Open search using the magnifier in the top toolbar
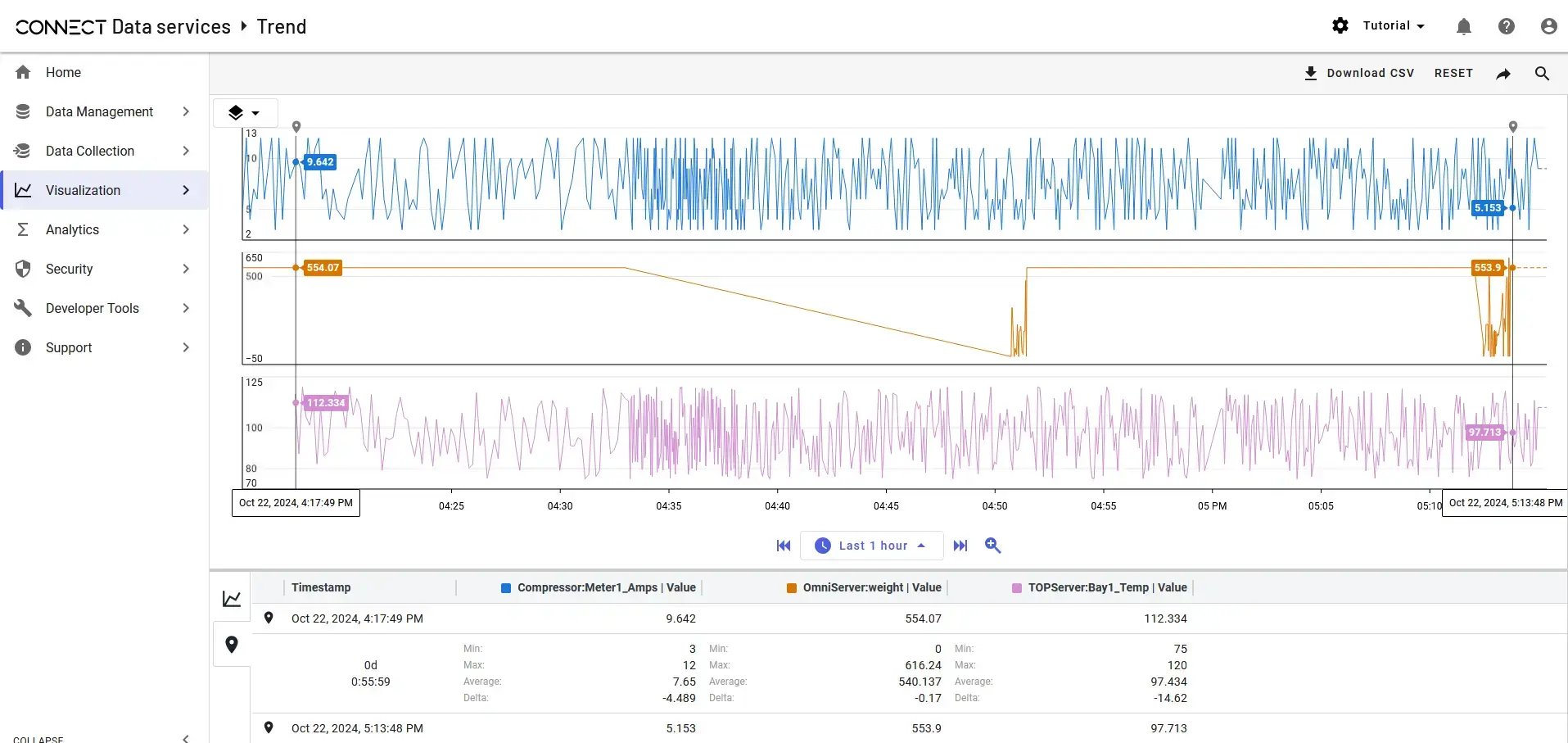 coord(1542,73)
